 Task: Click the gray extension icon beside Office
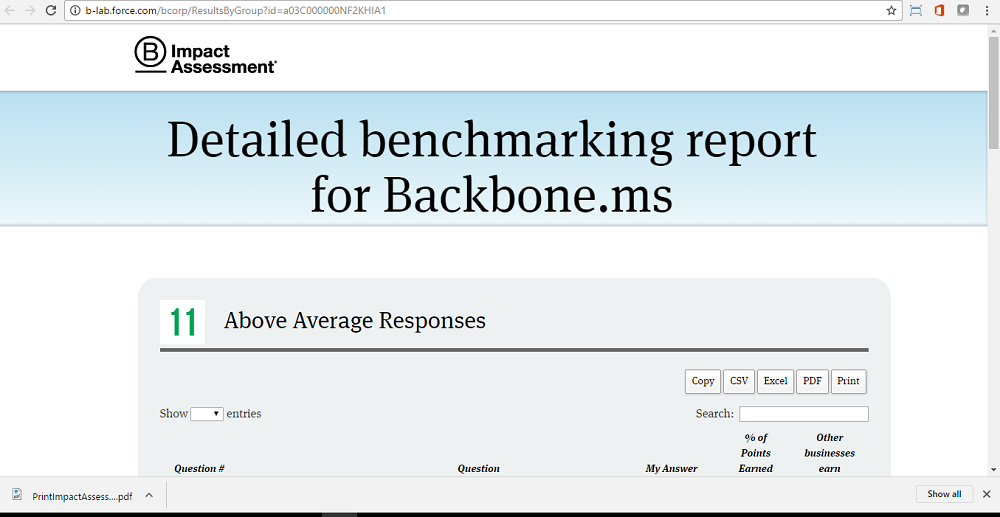pyautogui.click(x=963, y=11)
